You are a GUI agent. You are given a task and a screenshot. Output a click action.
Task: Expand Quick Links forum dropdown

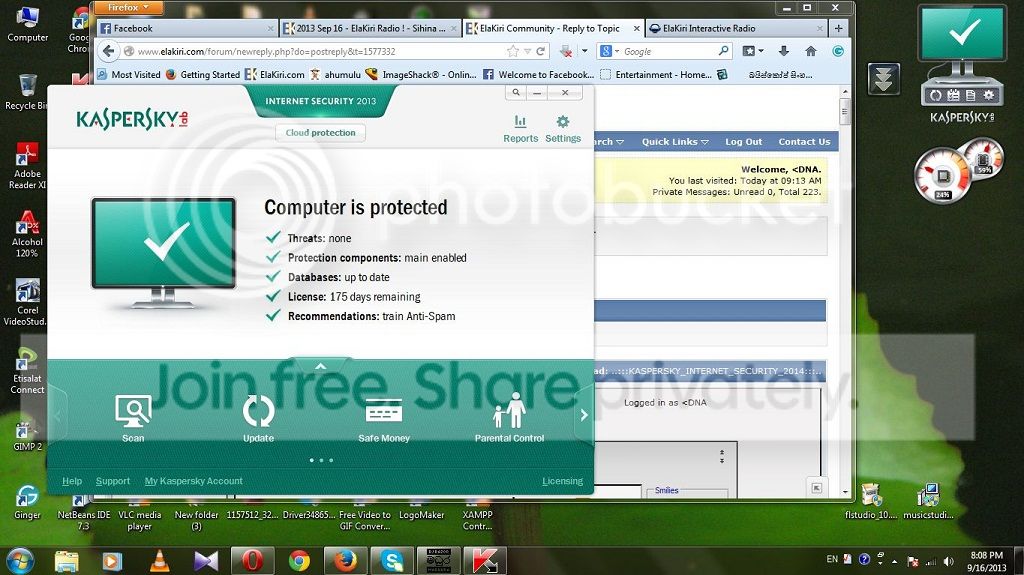click(x=675, y=142)
